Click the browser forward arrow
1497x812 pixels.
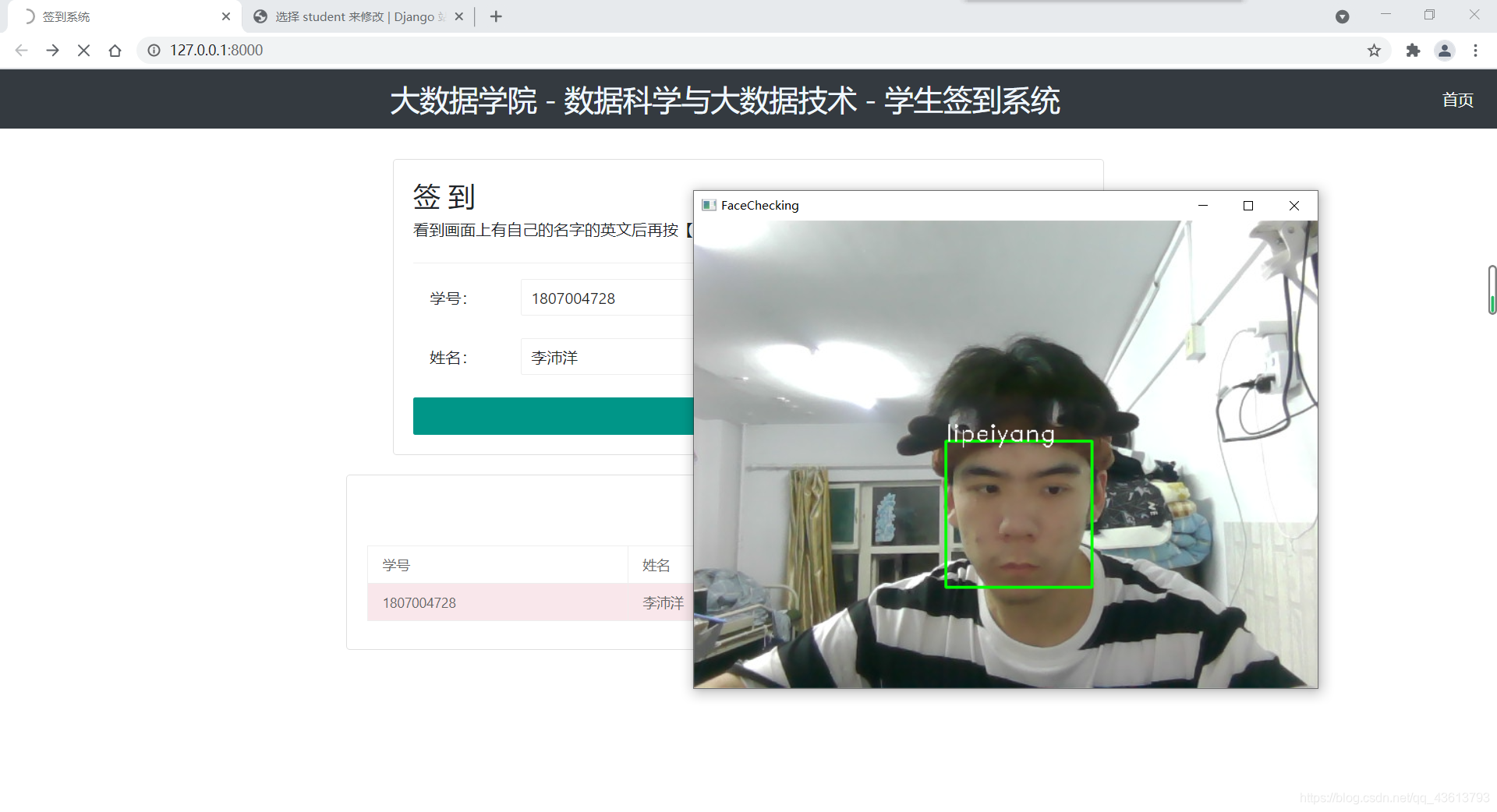point(52,50)
